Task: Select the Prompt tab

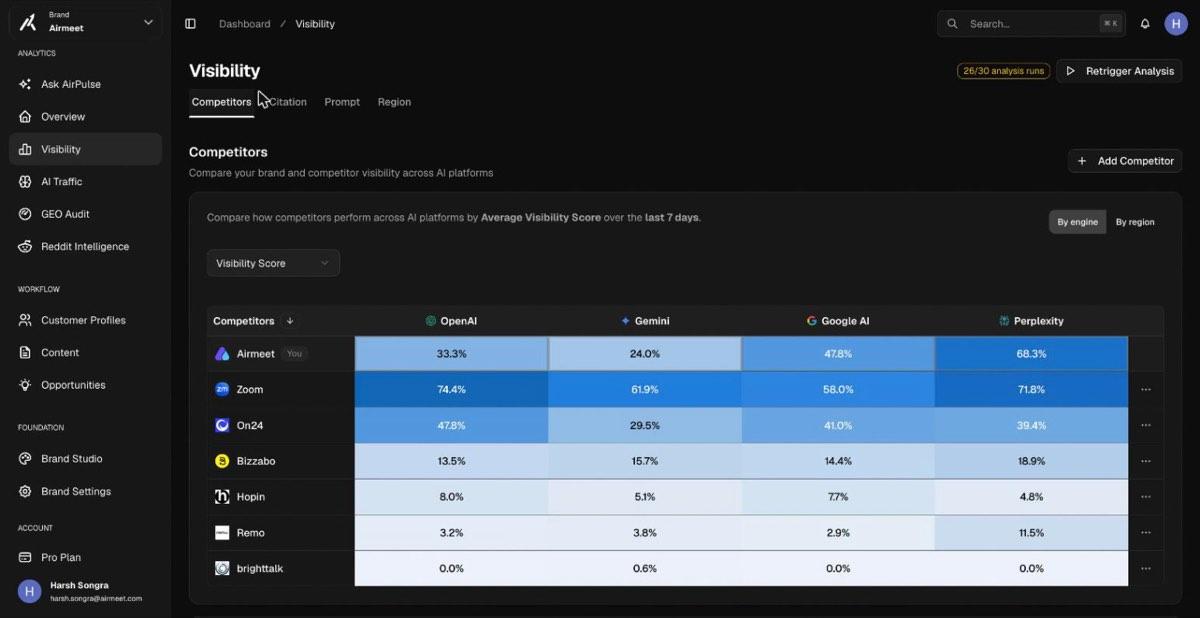Action: click(342, 102)
